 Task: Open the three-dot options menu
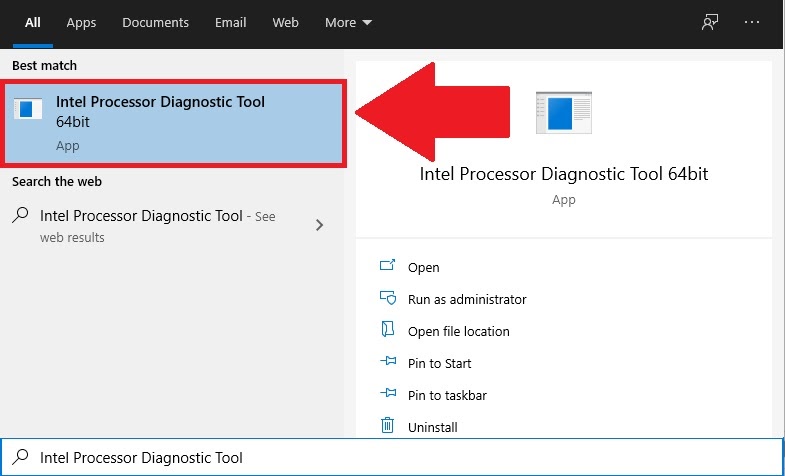(x=752, y=23)
